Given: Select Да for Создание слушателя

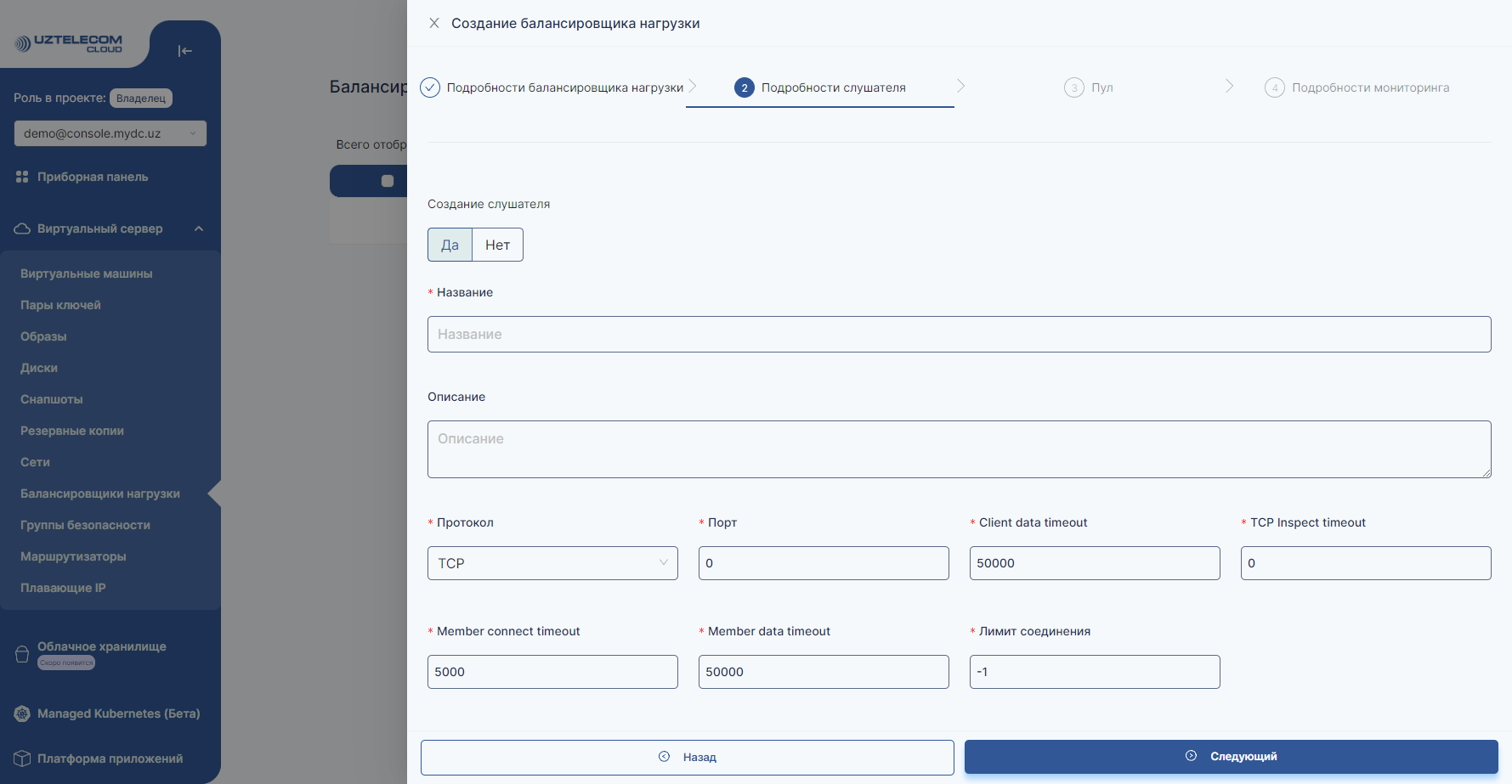Looking at the screenshot, I should [x=450, y=245].
